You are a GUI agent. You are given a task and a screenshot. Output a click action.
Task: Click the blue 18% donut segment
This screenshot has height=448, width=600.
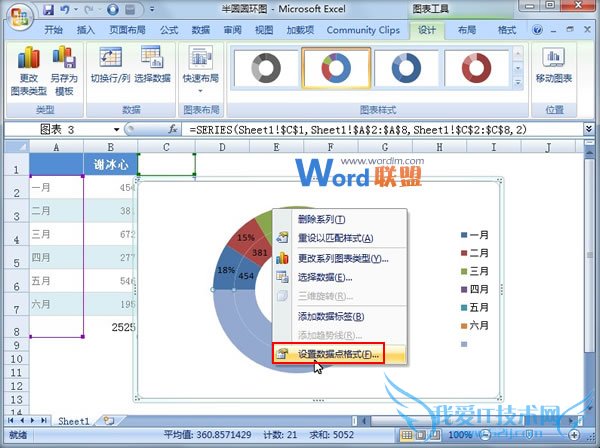click(225, 270)
